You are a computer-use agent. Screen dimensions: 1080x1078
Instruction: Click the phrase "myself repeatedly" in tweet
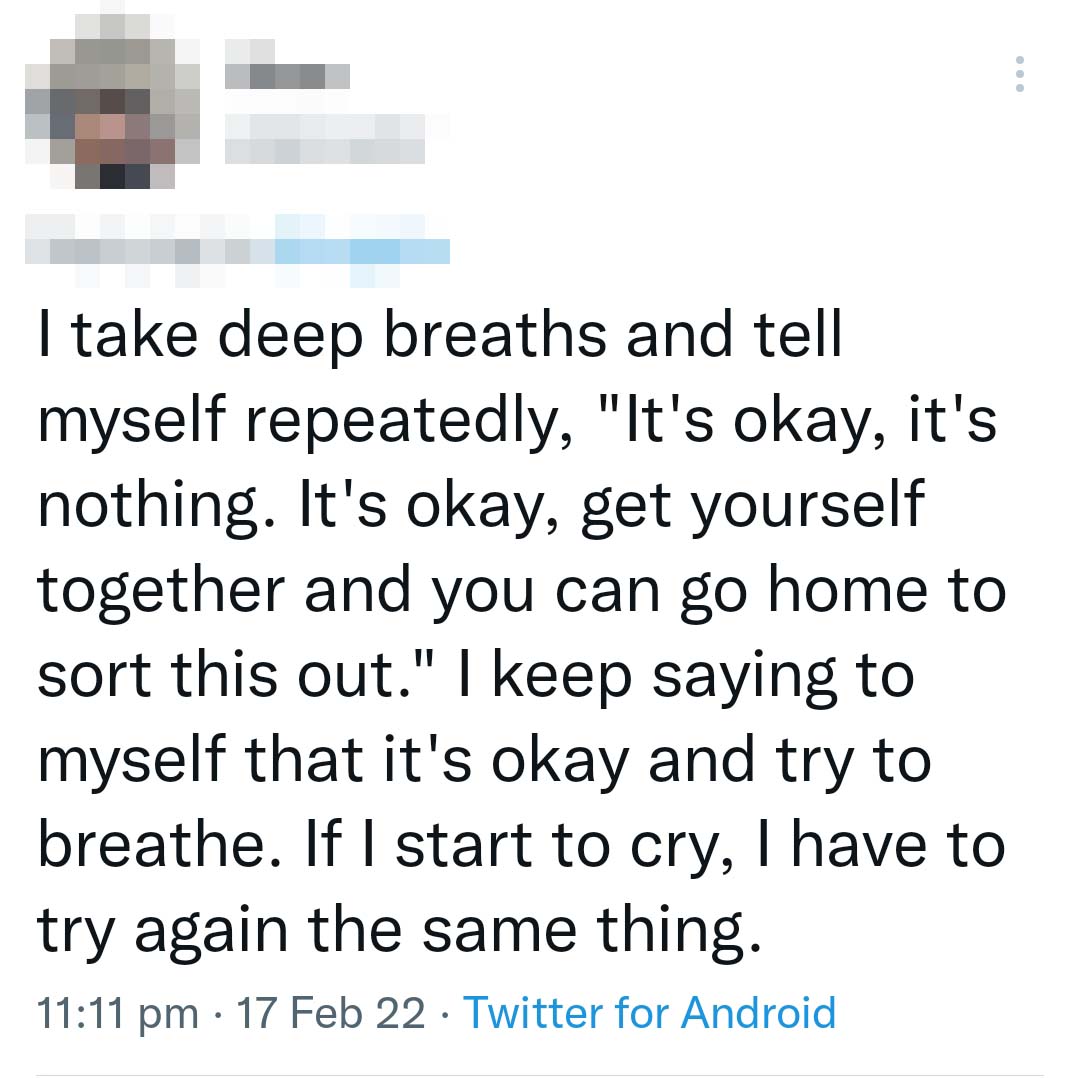click(x=305, y=421)
